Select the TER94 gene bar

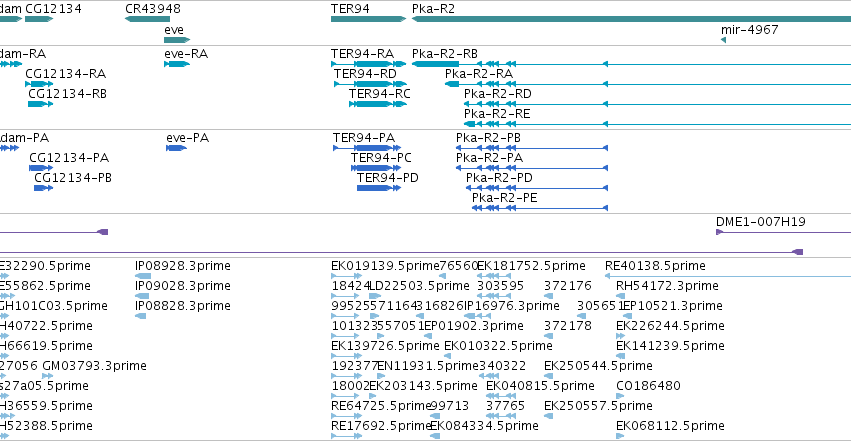[369, 19]
